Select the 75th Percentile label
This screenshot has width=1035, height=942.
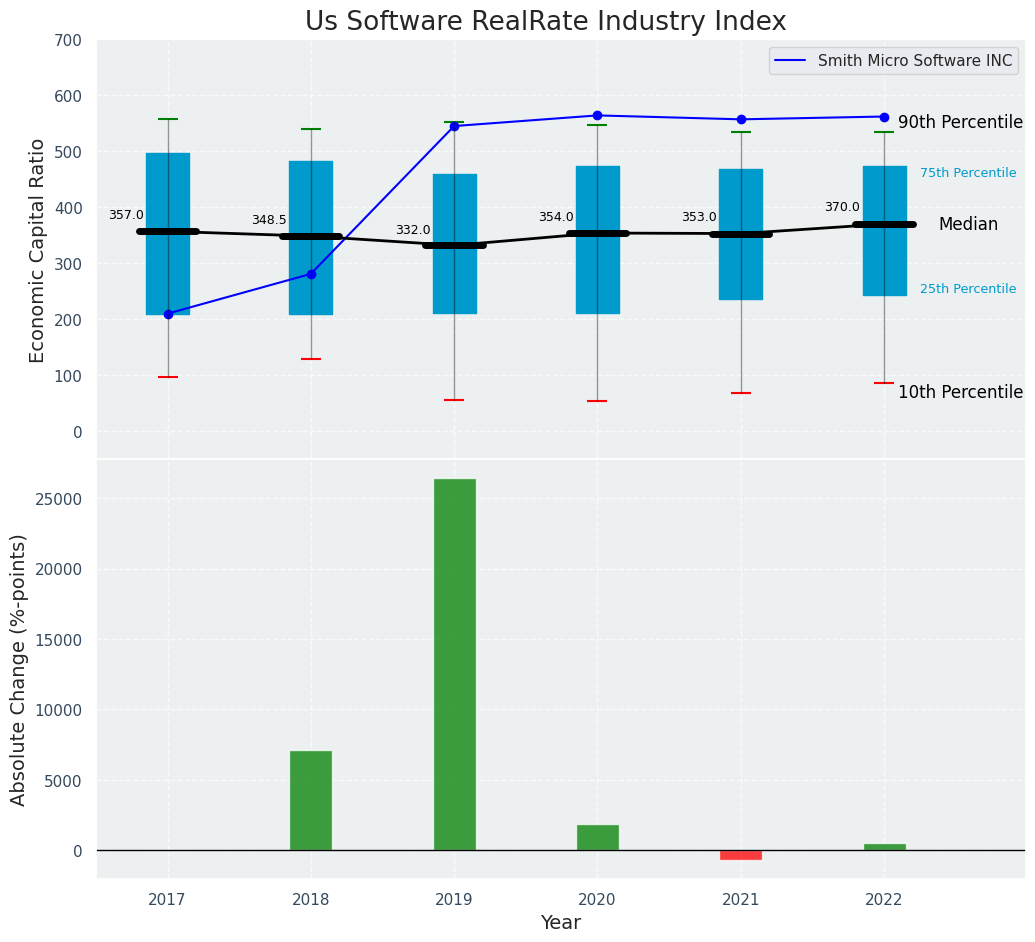click(x=968, y=173)
